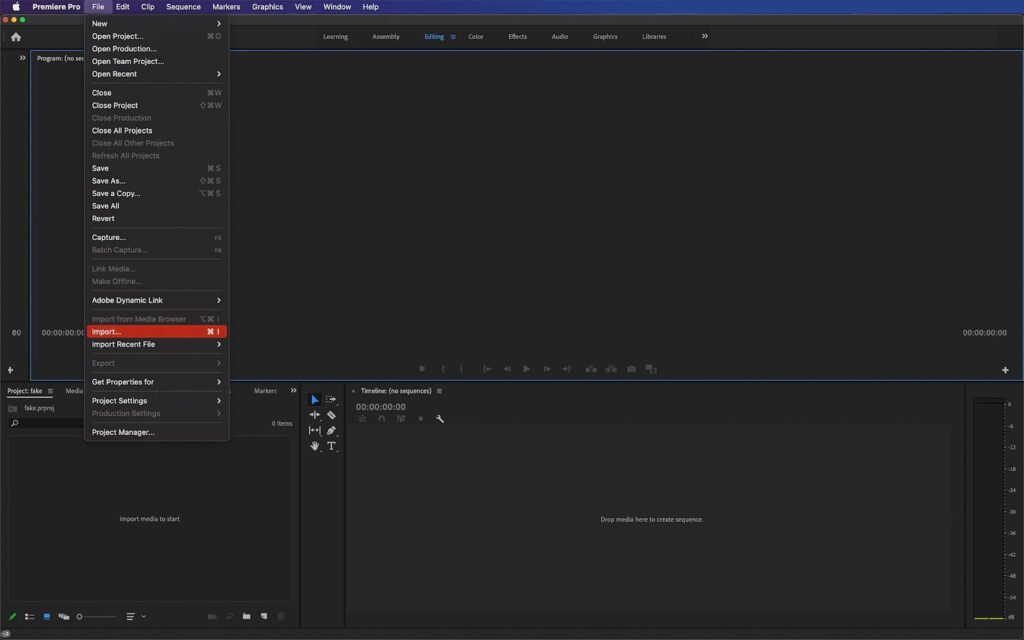Choose Open Project... menu item

(x=156, y=37)
